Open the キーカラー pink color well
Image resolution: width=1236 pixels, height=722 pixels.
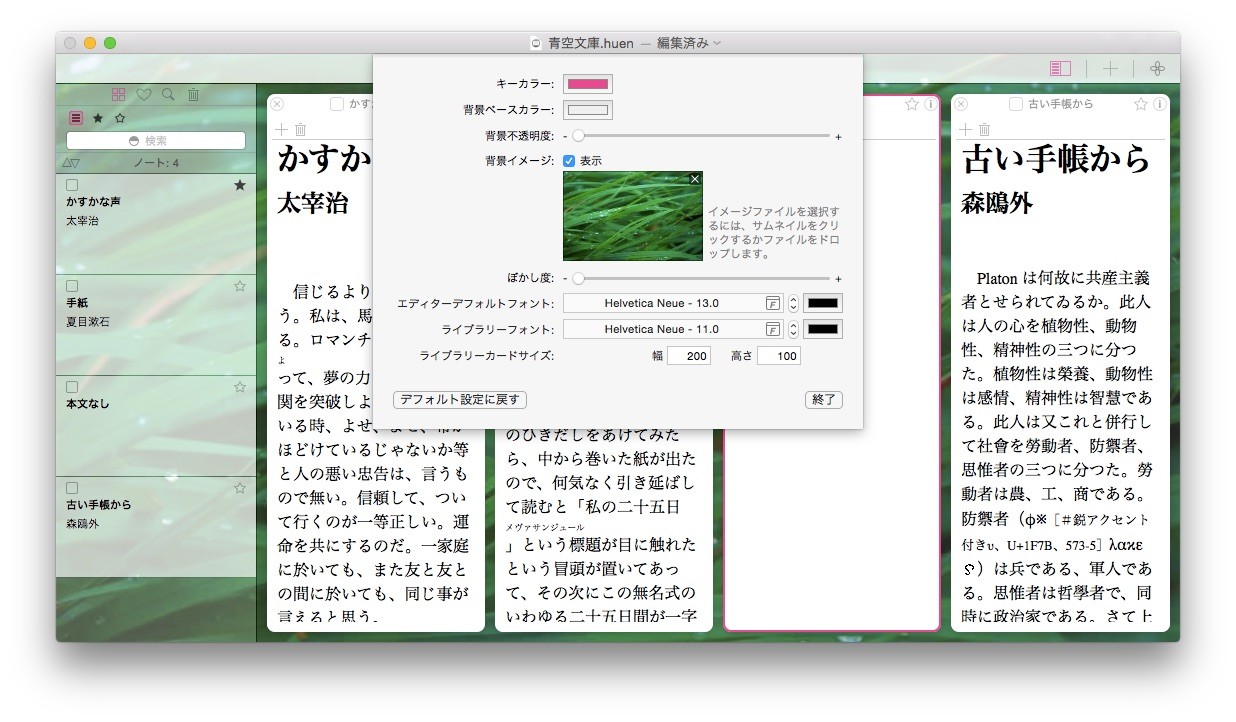pyautogui.click(x=588, y=84)
